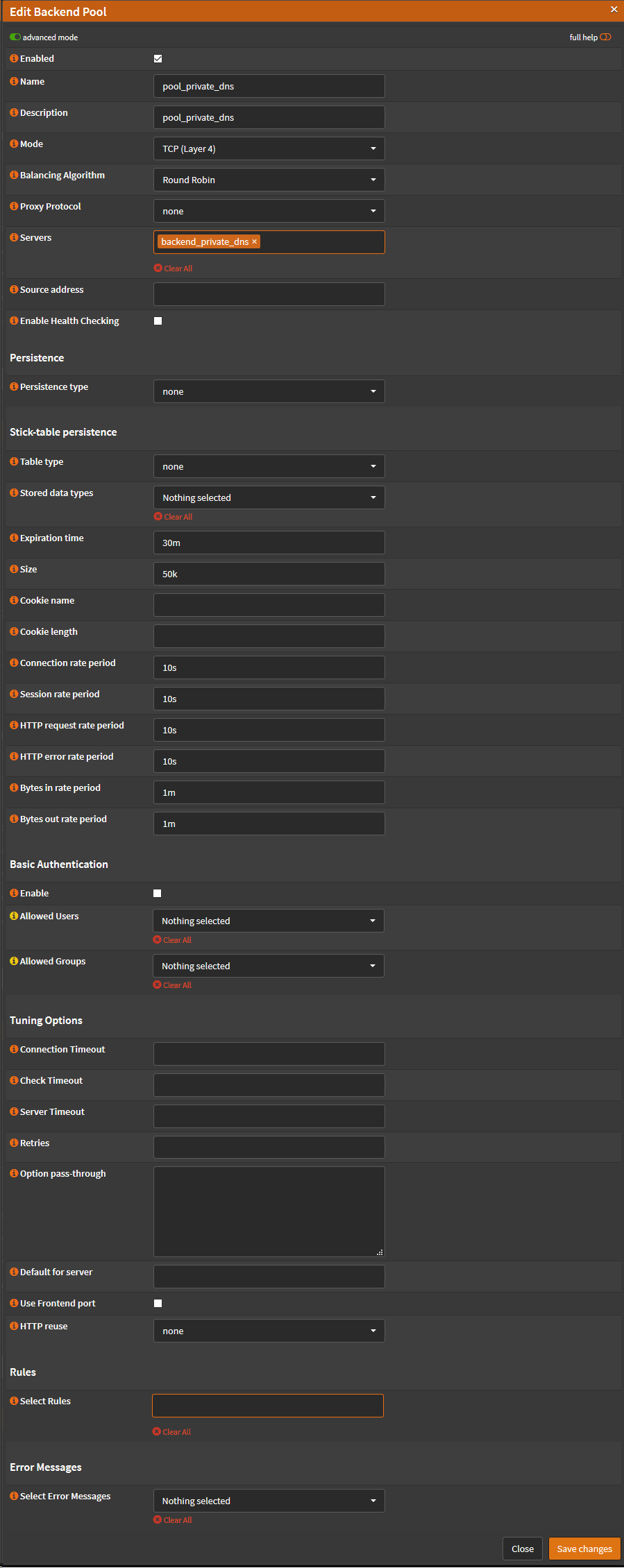The image size is (624, 1568).
Task: Enable the full help toggle
Action: pos(605,37)
